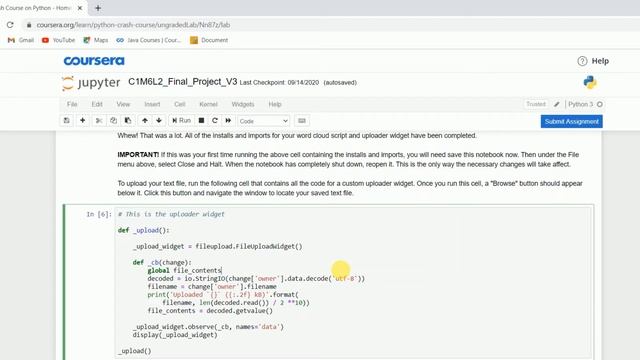Click the Coursera logo

tap(94, 61)
